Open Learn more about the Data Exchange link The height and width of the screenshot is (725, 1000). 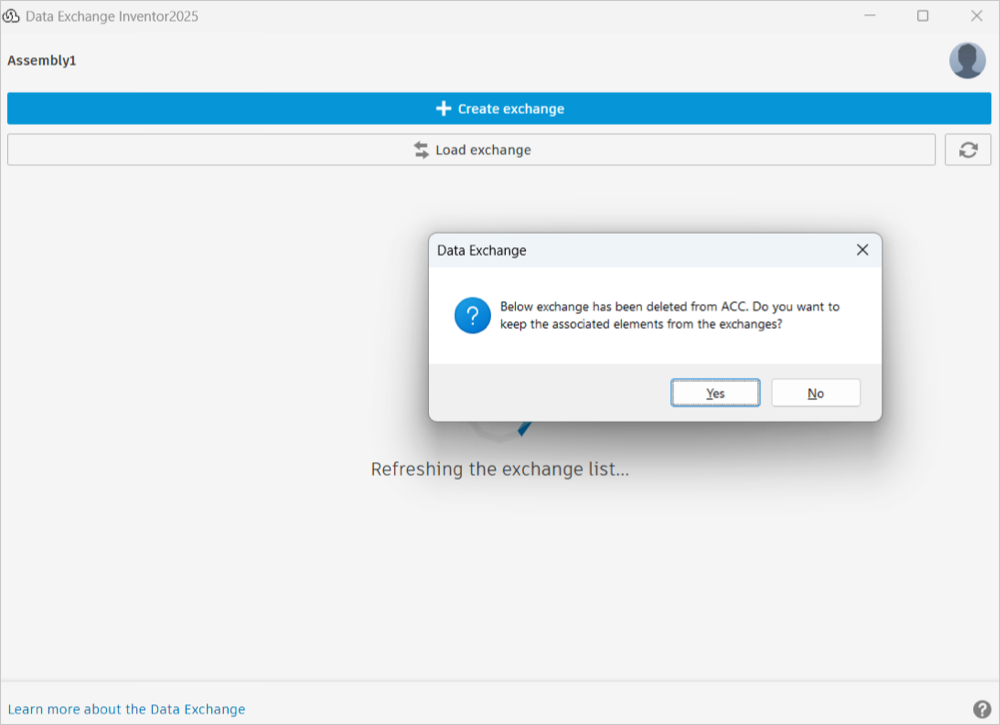coord(126,709)
